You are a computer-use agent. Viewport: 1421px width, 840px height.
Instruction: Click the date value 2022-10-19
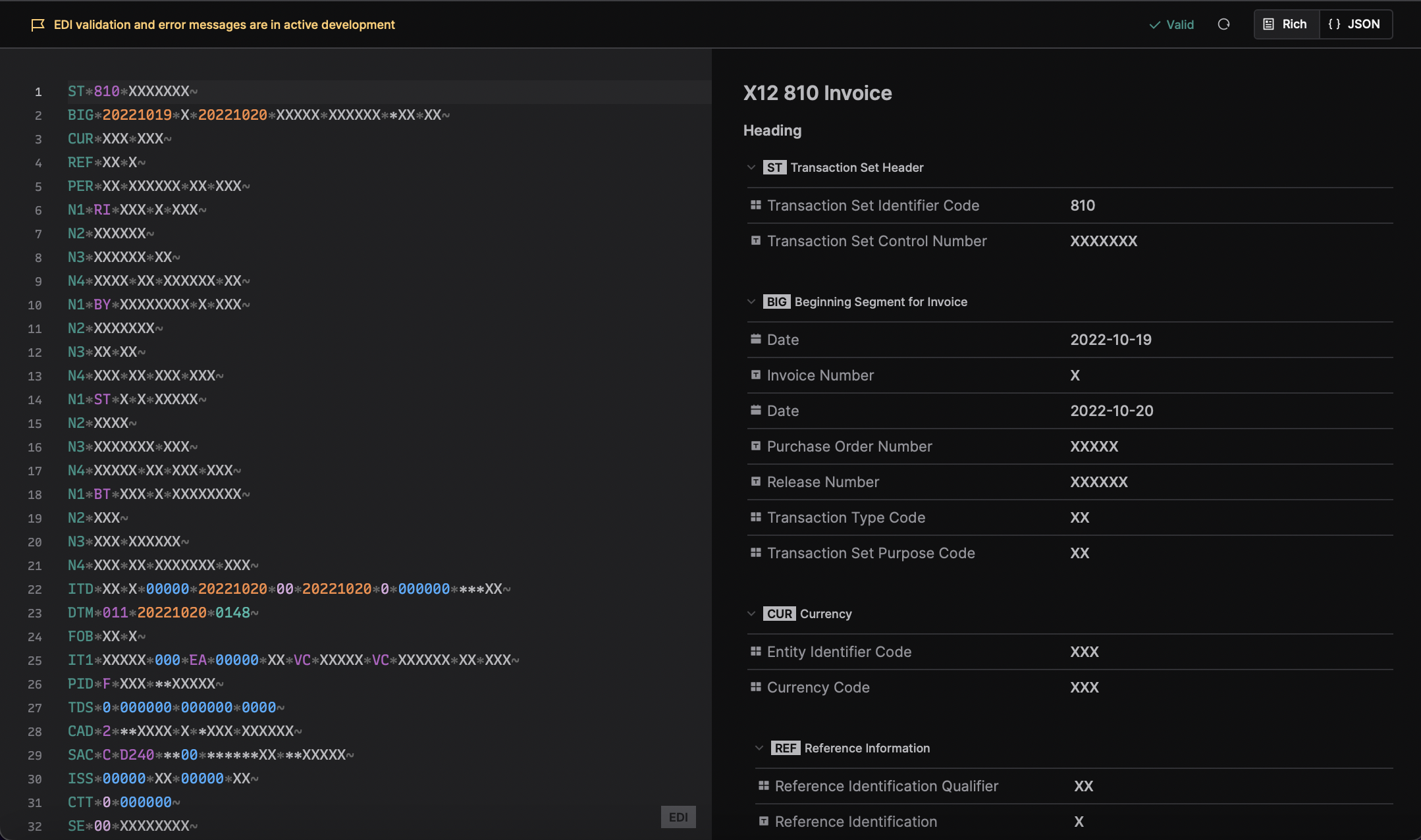1111,340
